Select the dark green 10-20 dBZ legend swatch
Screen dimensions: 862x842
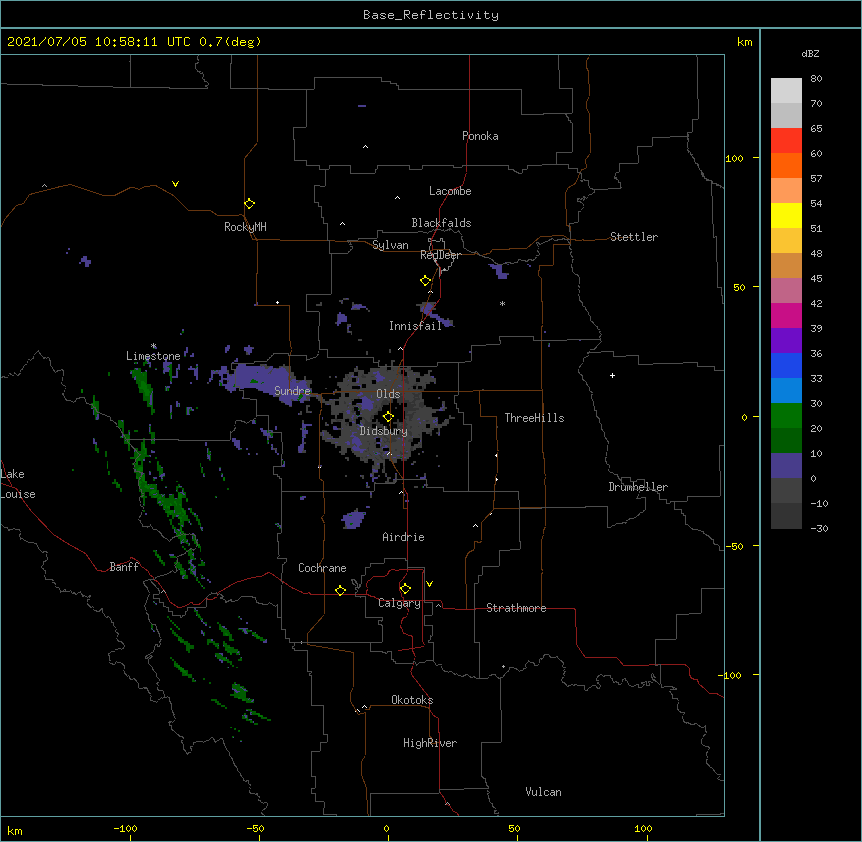pyautogui.click(x=786, y=441)
